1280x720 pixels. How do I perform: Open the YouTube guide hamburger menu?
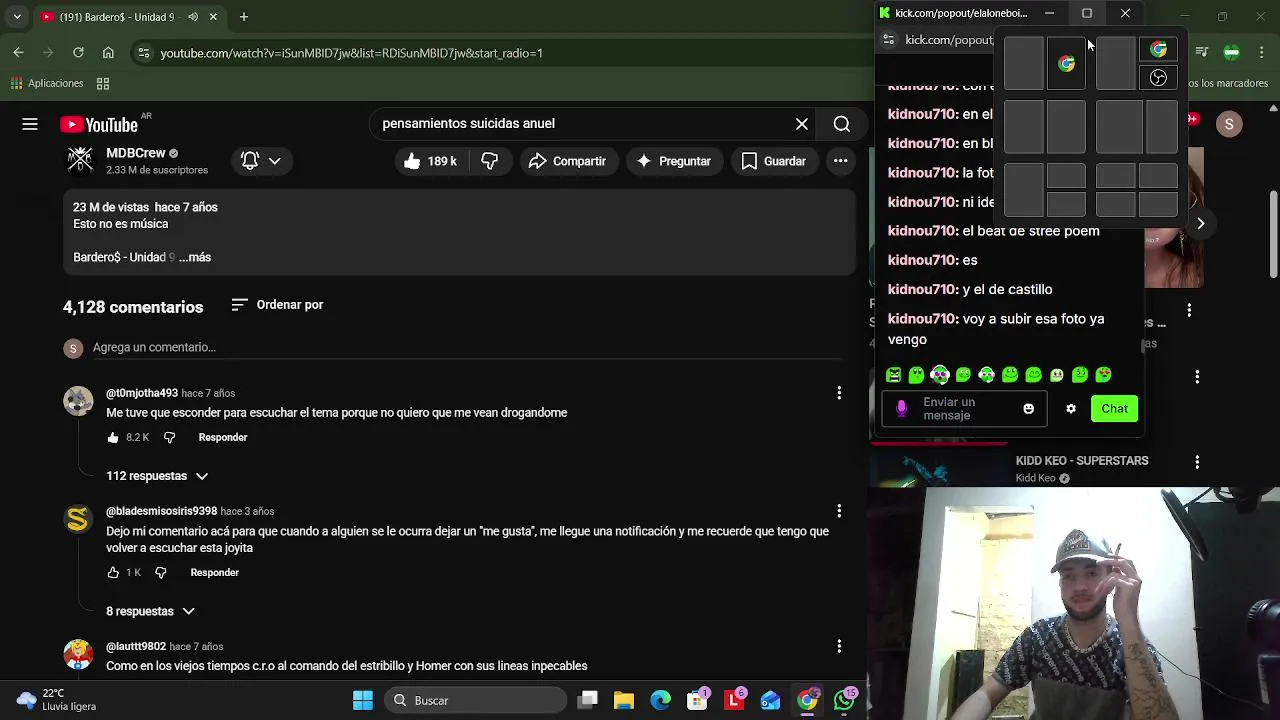[x=30, y=124]
